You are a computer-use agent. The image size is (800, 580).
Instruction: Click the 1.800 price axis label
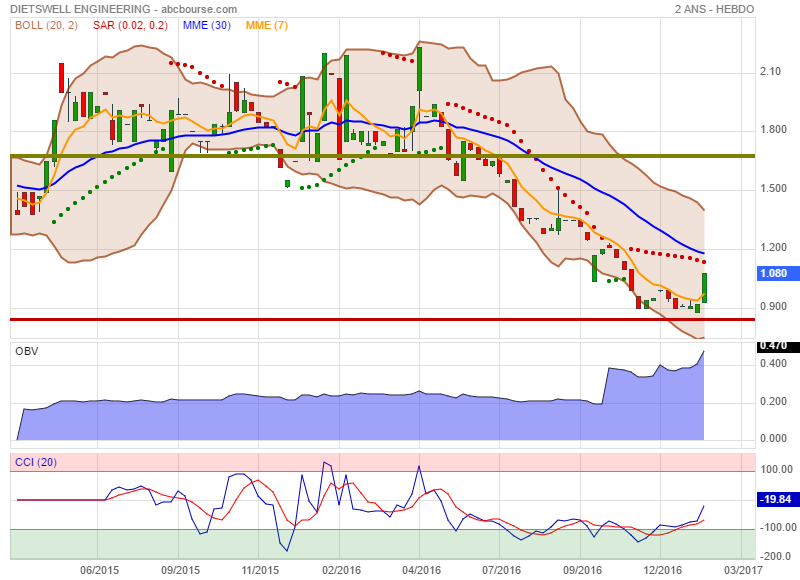(x=773, y=130)
